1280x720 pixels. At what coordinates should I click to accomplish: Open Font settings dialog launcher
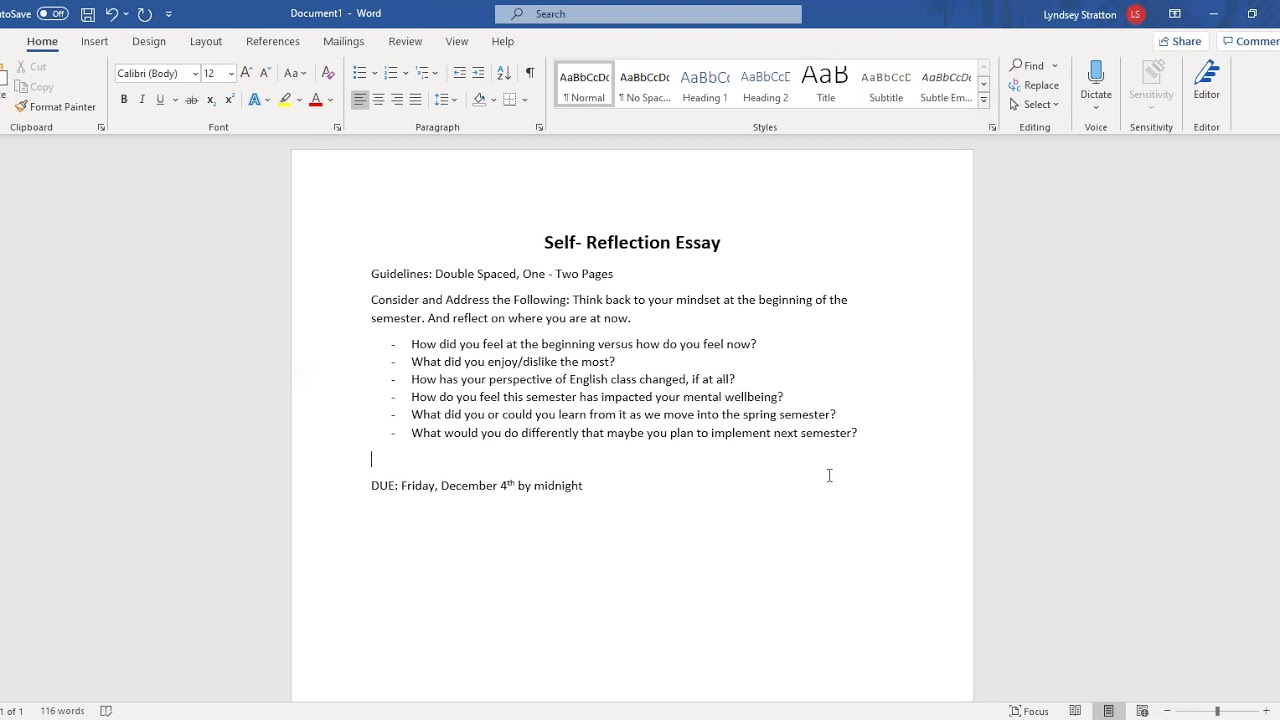[337, 128]
